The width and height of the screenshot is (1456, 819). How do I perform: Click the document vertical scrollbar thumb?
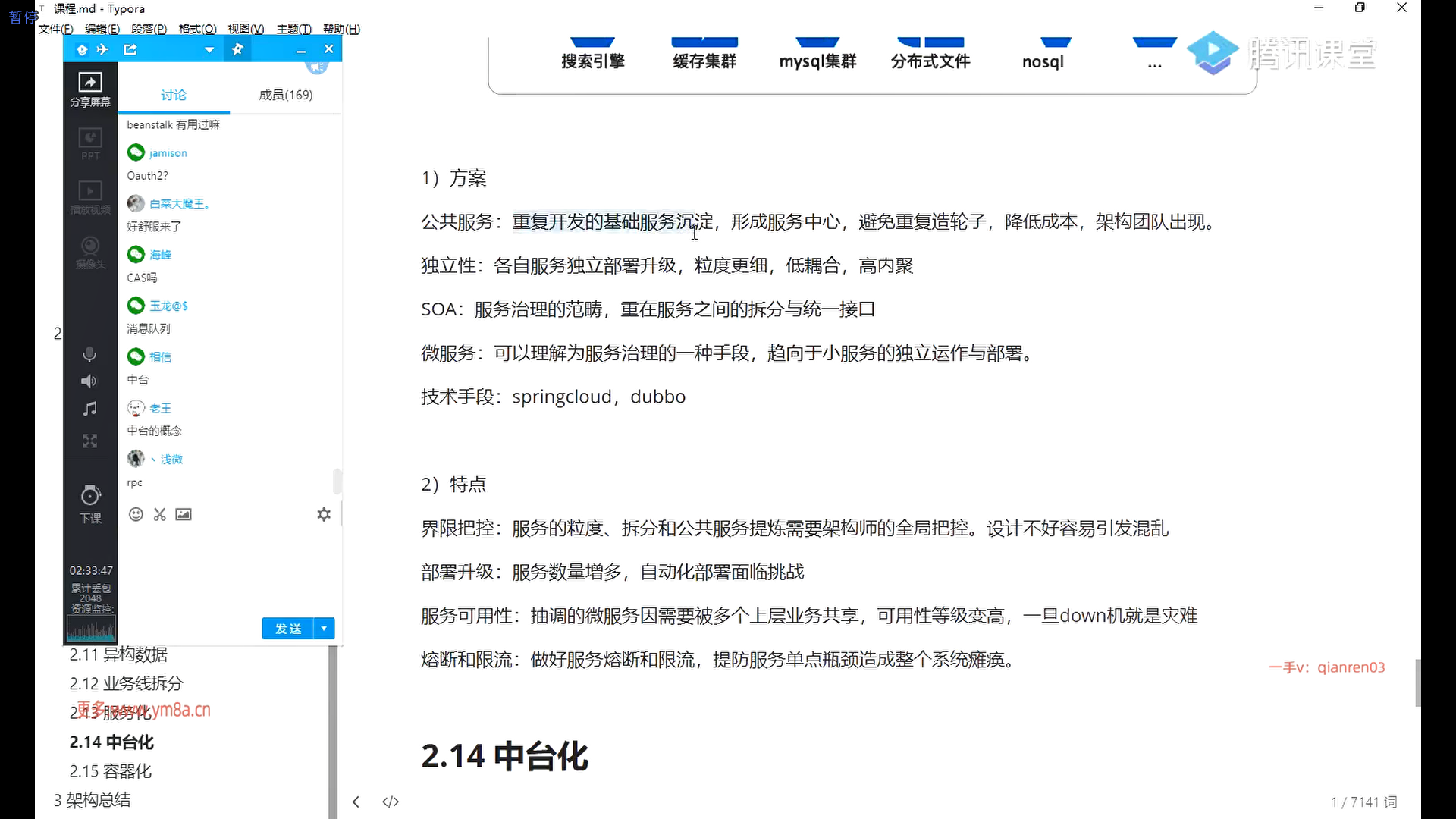tap(1417, 682)
